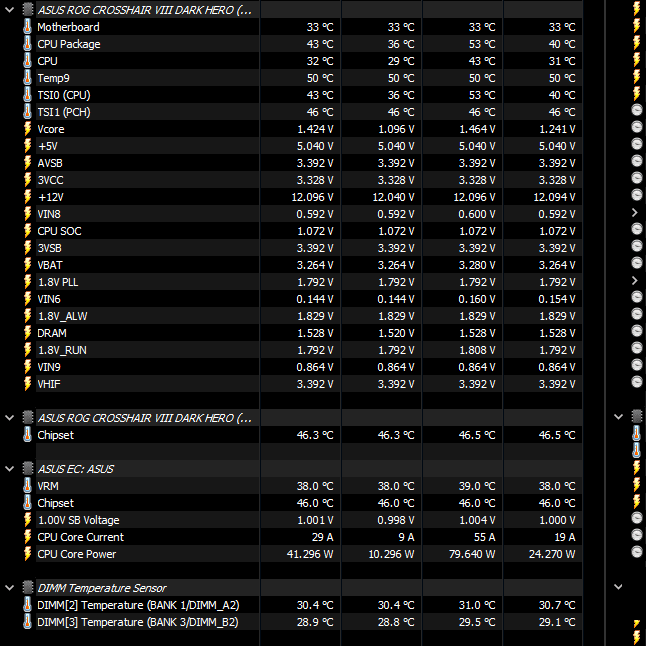The height and width of the screenshot is (646, 646).
Task: Click the VRM value 39.0 °C
Action: tap(477, 486)
